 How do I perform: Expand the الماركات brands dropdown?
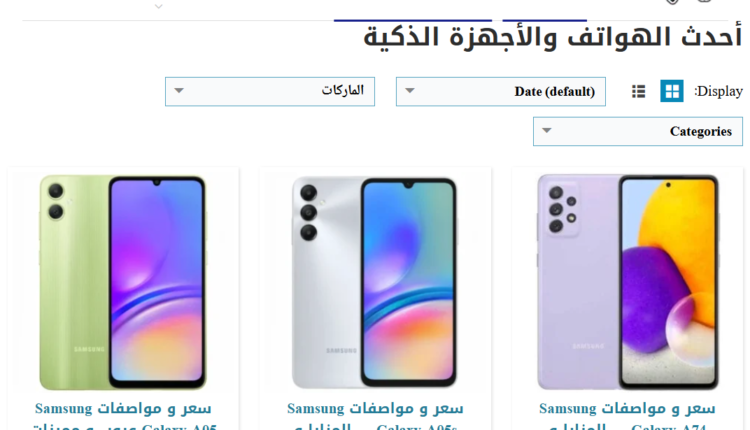click(x=270, y=91)
